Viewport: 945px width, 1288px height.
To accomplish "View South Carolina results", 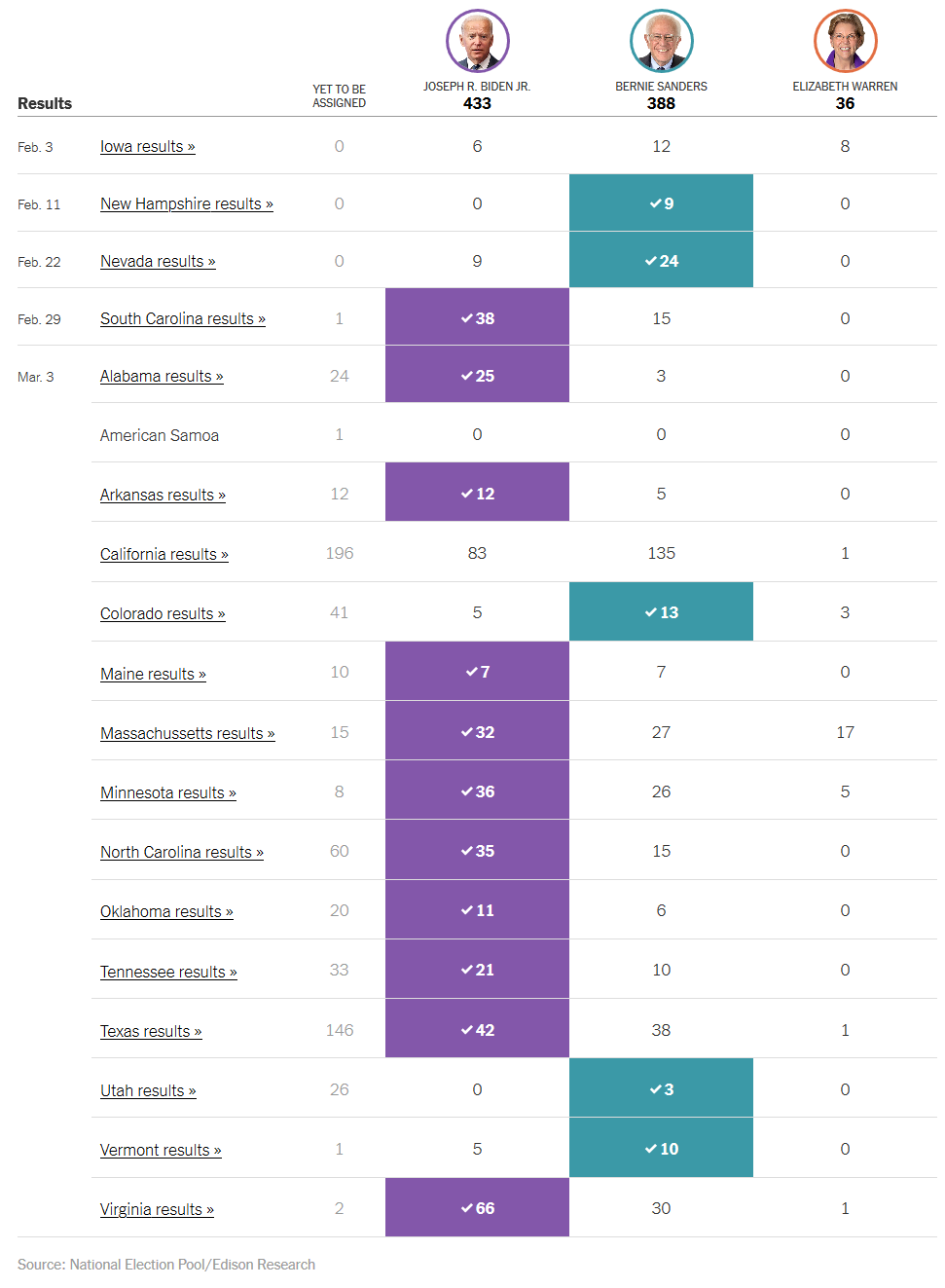I will (182, 319).
